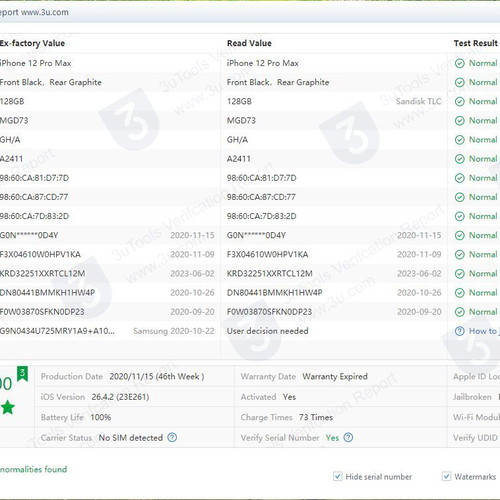Click the green 3u bookmark badge icon
This screenshot has width=500, height=500.
[x=22, y=374]
